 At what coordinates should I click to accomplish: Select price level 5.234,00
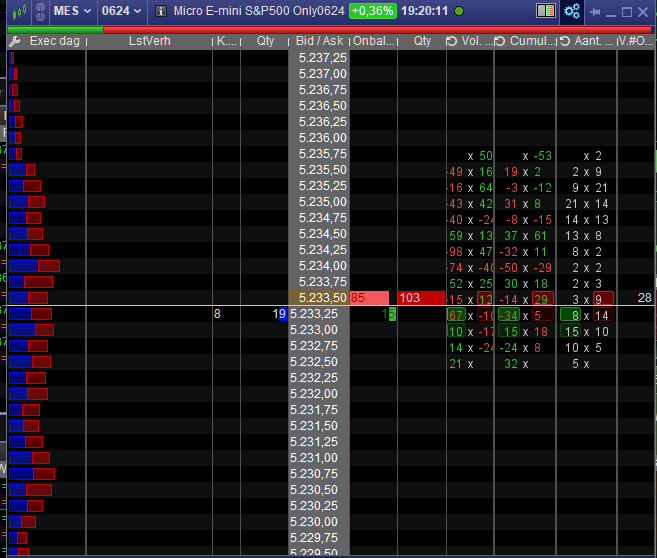click(319, 266)
